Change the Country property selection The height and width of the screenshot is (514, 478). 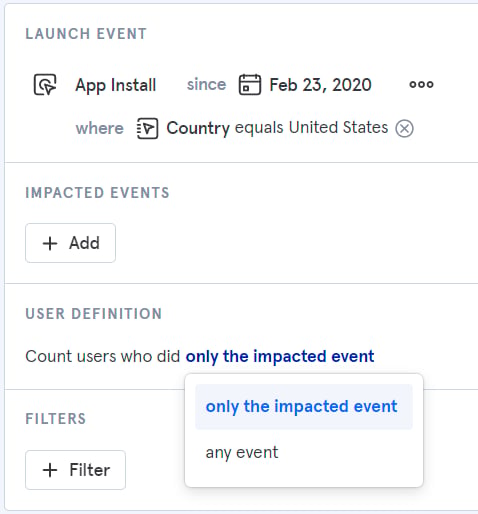(x=198, y=128)
